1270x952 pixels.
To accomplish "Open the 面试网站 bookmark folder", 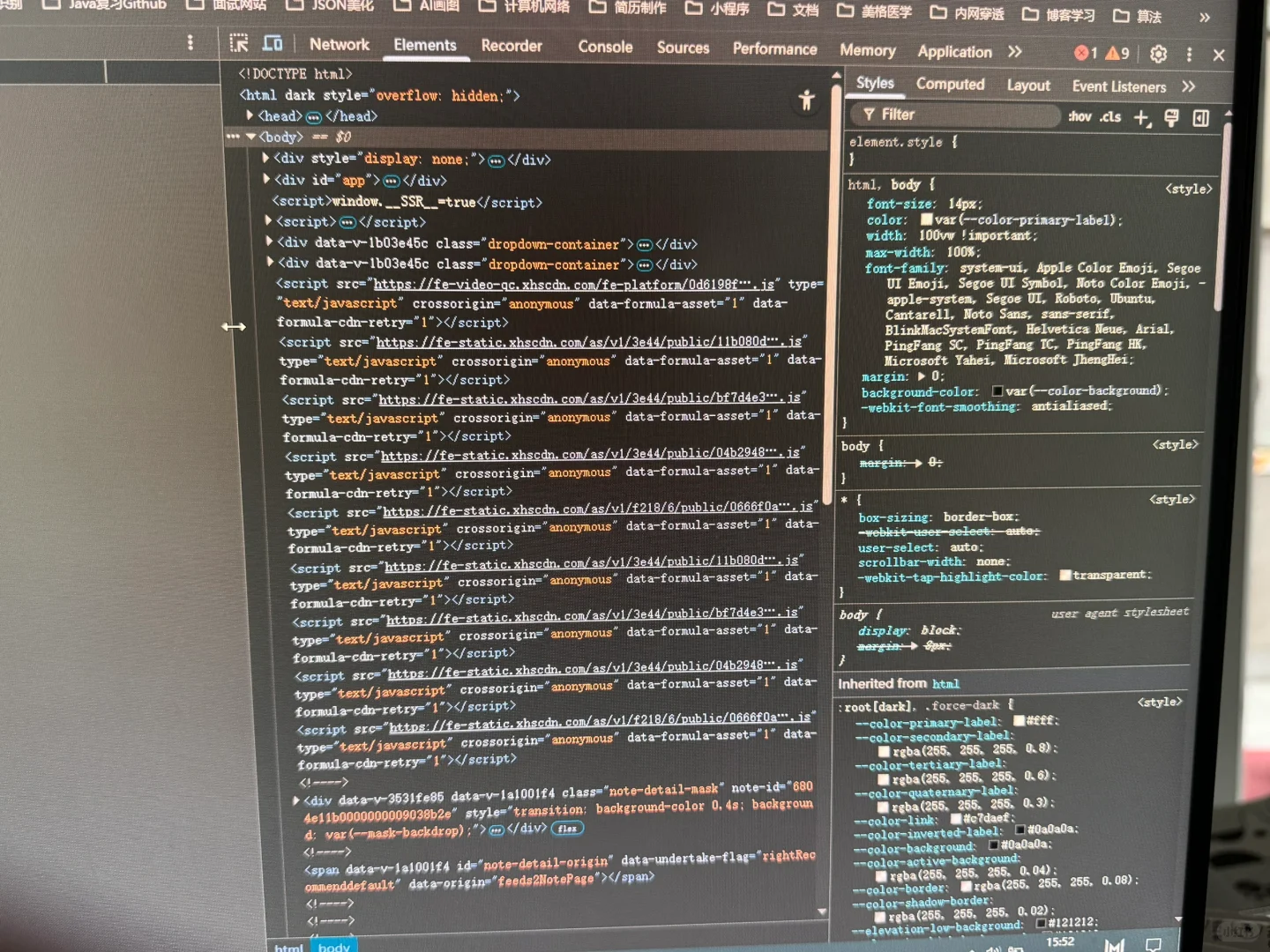I will pyautogui.click(x=226, y=4).
